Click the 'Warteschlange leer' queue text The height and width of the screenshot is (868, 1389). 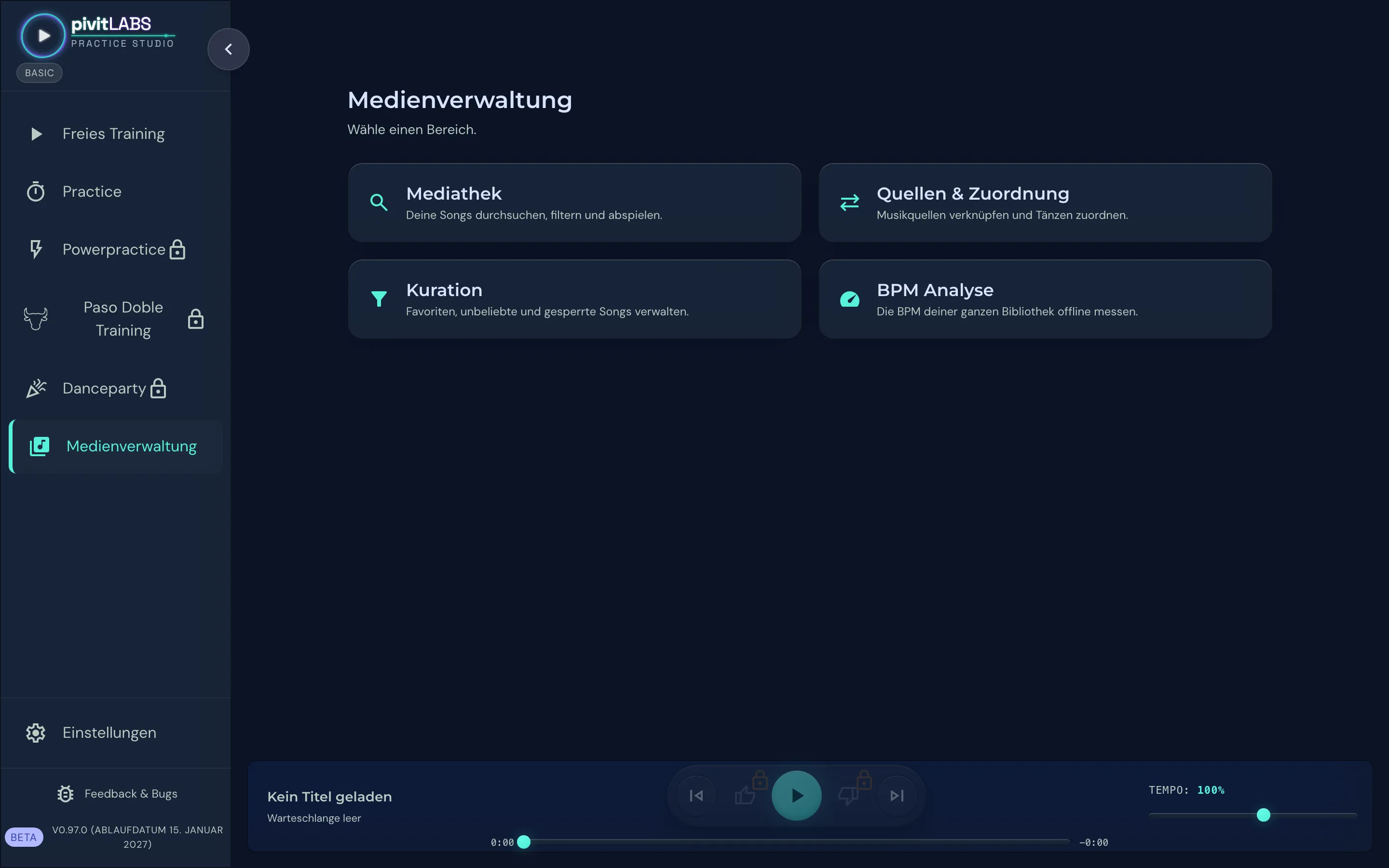(x=314, y=818)
